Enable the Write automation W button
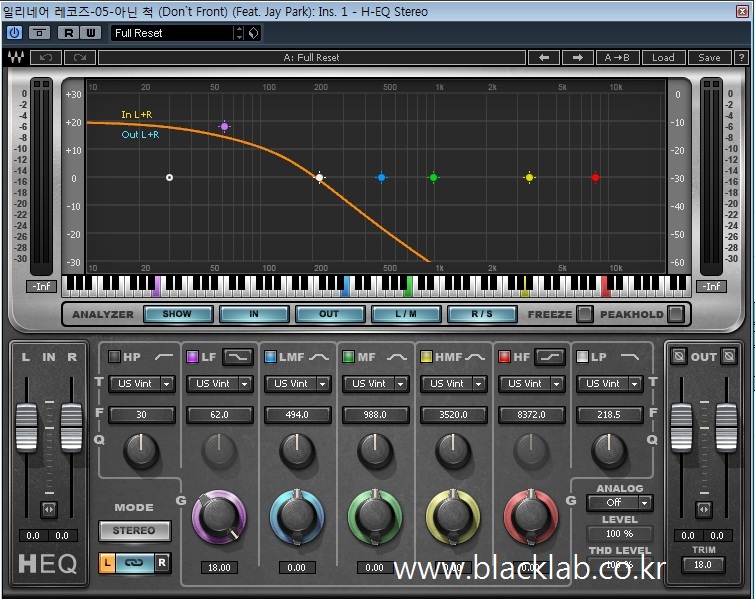Image resolution: width=756 pixels, height=599 pixels. 91,33
